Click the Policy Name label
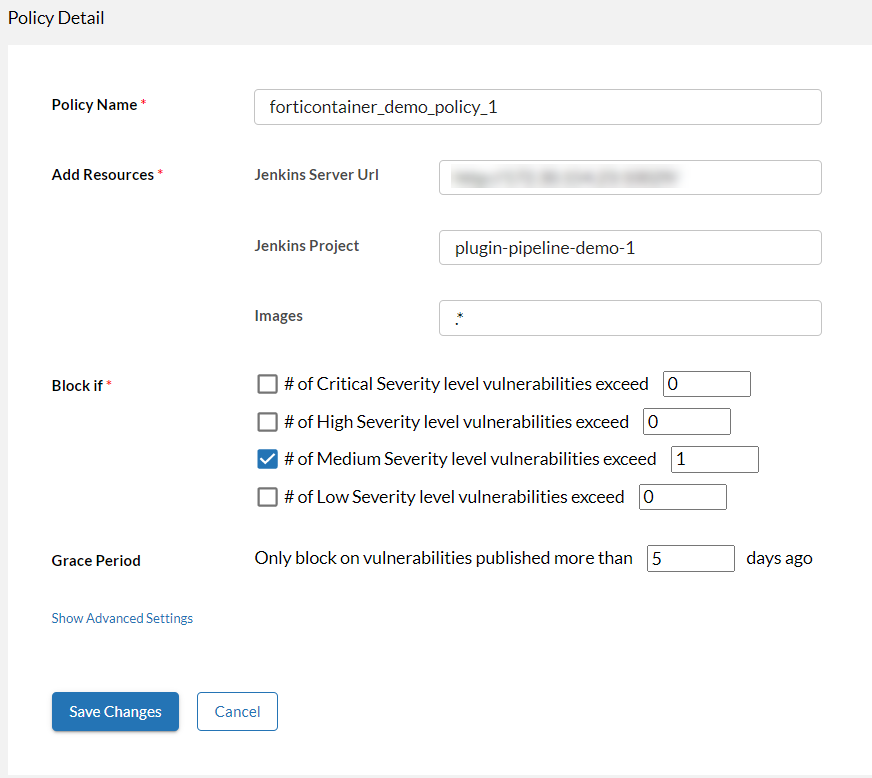Viewport: 872px width, 778px height. tap(94, 105)
